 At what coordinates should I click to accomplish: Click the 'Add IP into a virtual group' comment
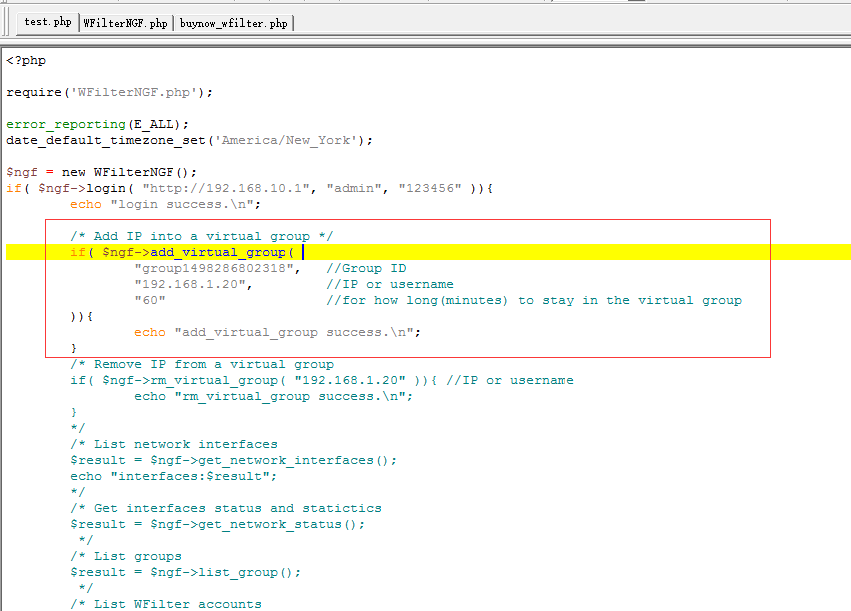click(x=201, y=237)
